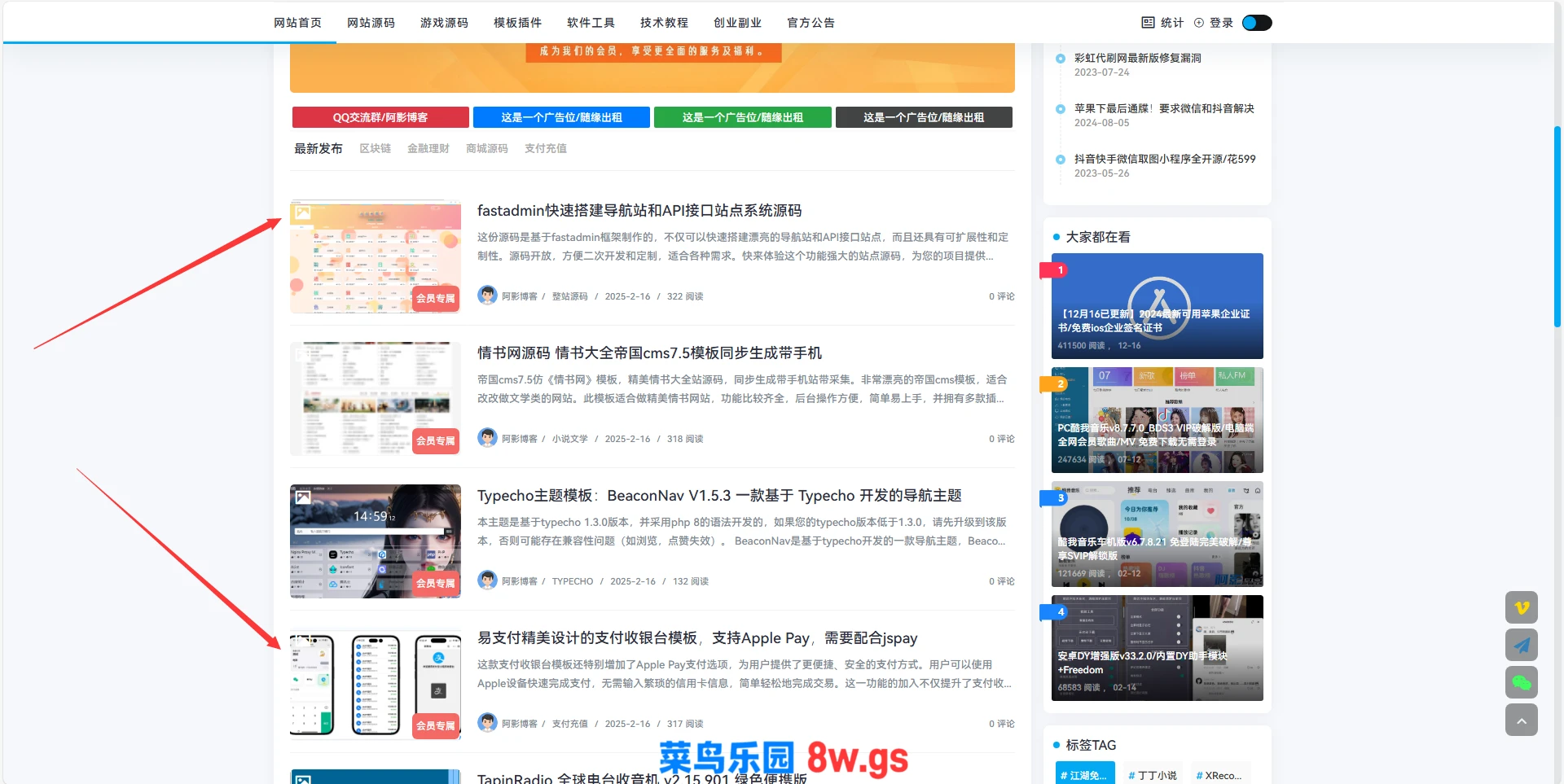Click the blue 广告位 ad button
The height and width of the screenshot is (784, 1564).
pyautogui.click(x=561, y=117)
